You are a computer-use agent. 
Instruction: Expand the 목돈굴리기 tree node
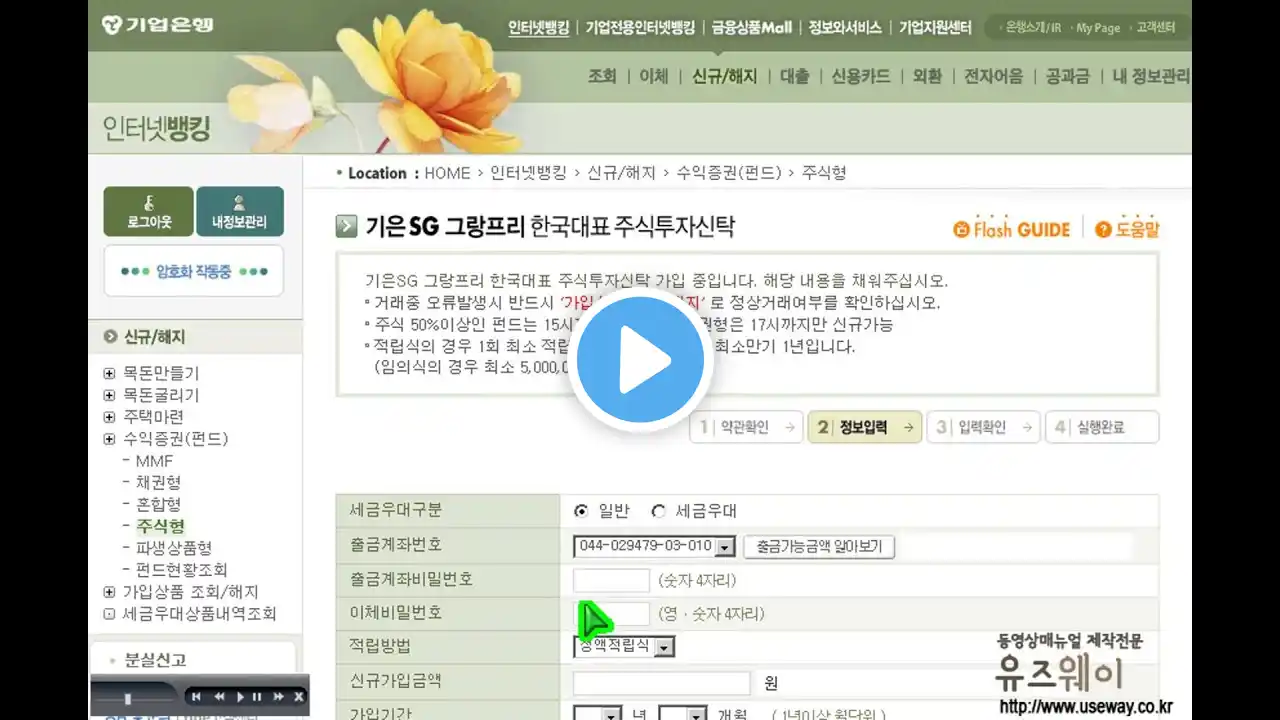tap(109, 395)
